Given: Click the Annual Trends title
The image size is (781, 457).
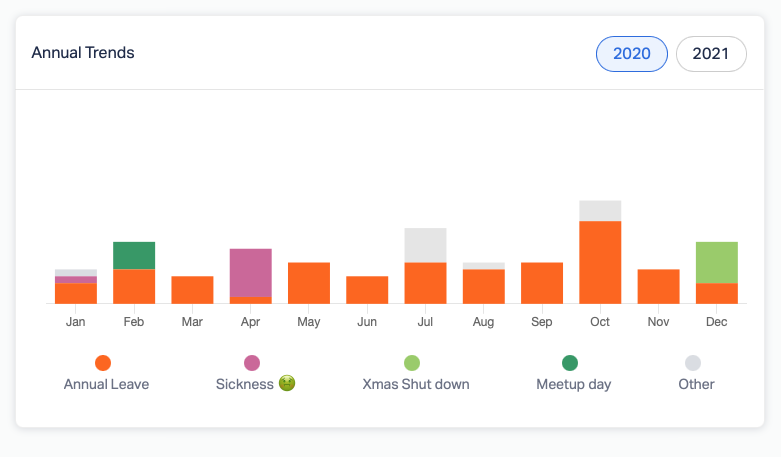Looking at the screenshot, I should (x=83, y=53).
